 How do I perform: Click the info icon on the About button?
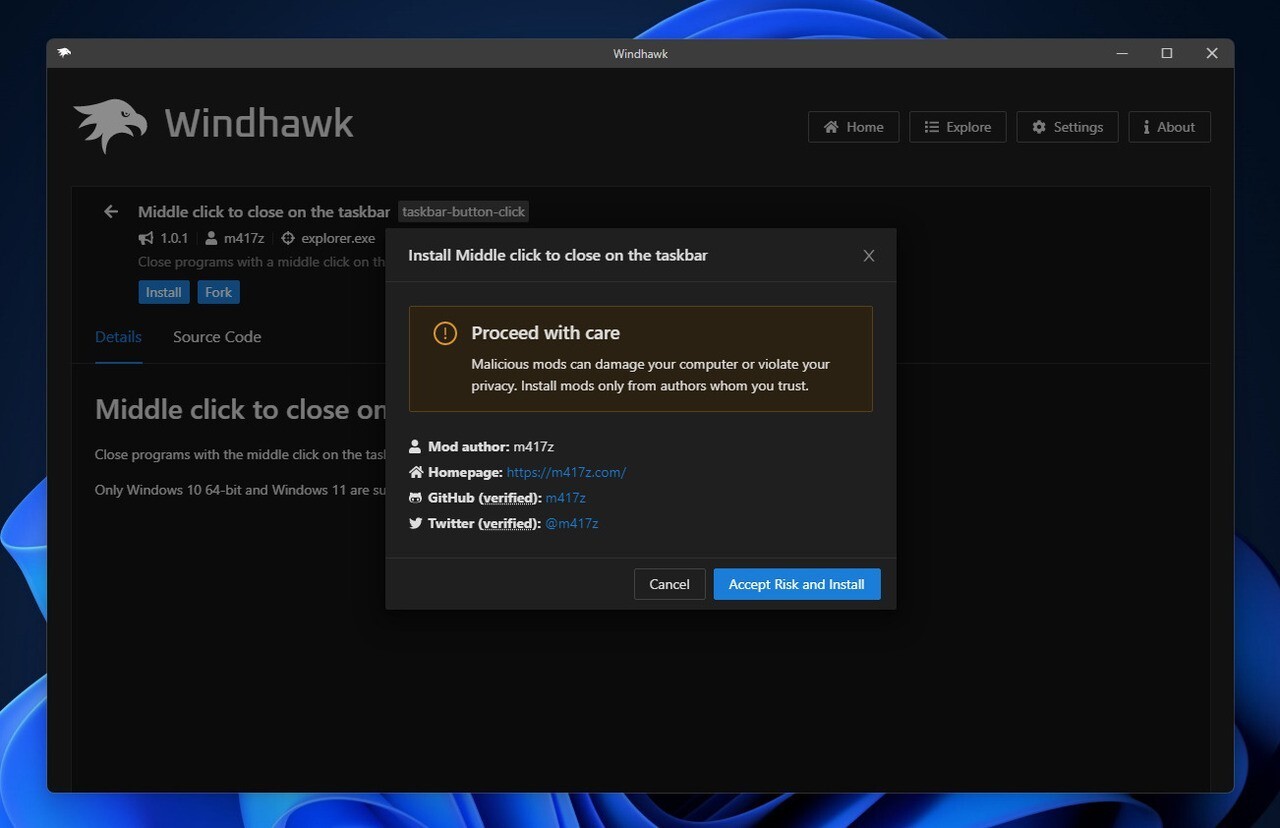pos(1145,127)
